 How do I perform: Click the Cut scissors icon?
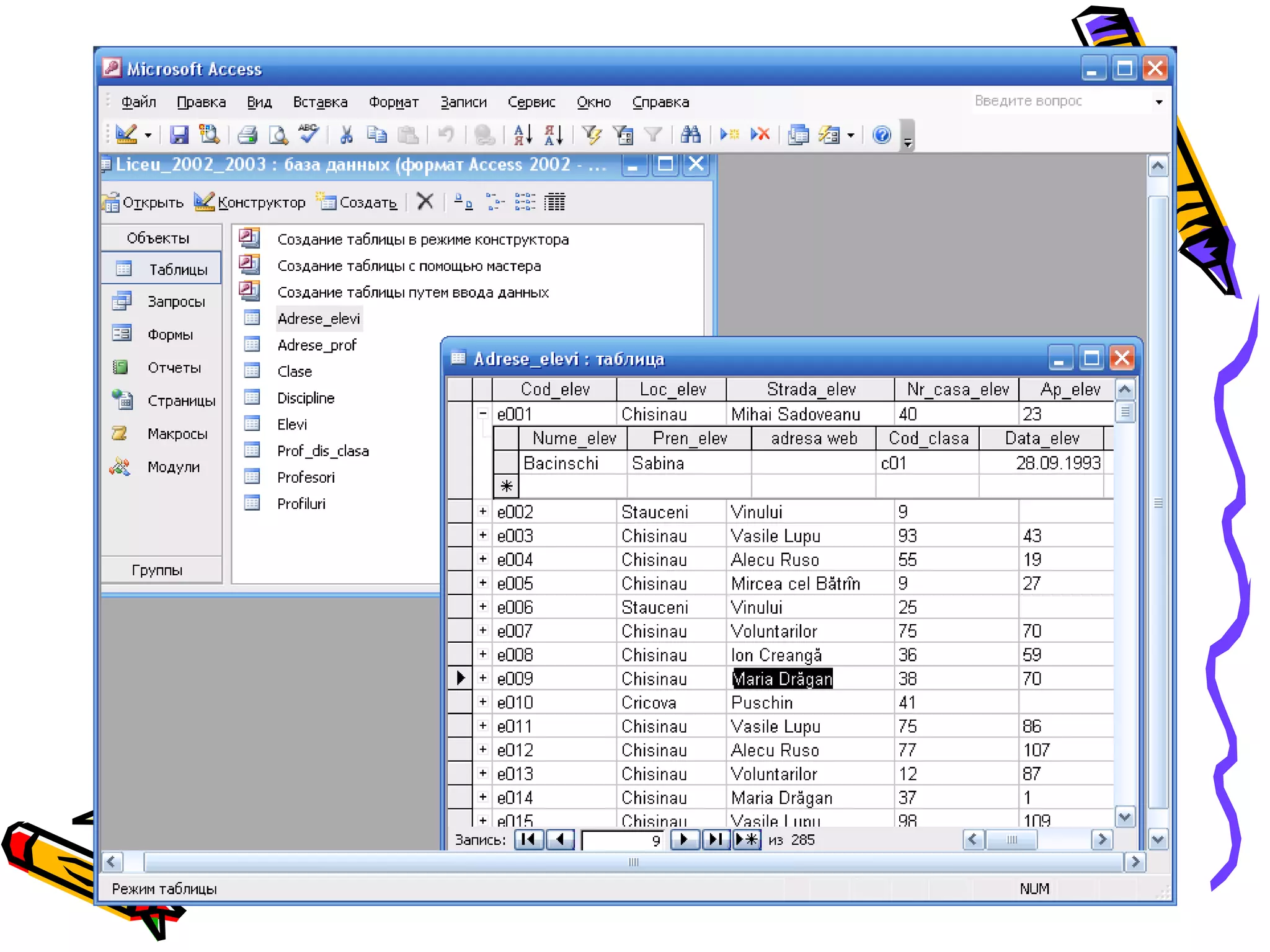(346, 134)
